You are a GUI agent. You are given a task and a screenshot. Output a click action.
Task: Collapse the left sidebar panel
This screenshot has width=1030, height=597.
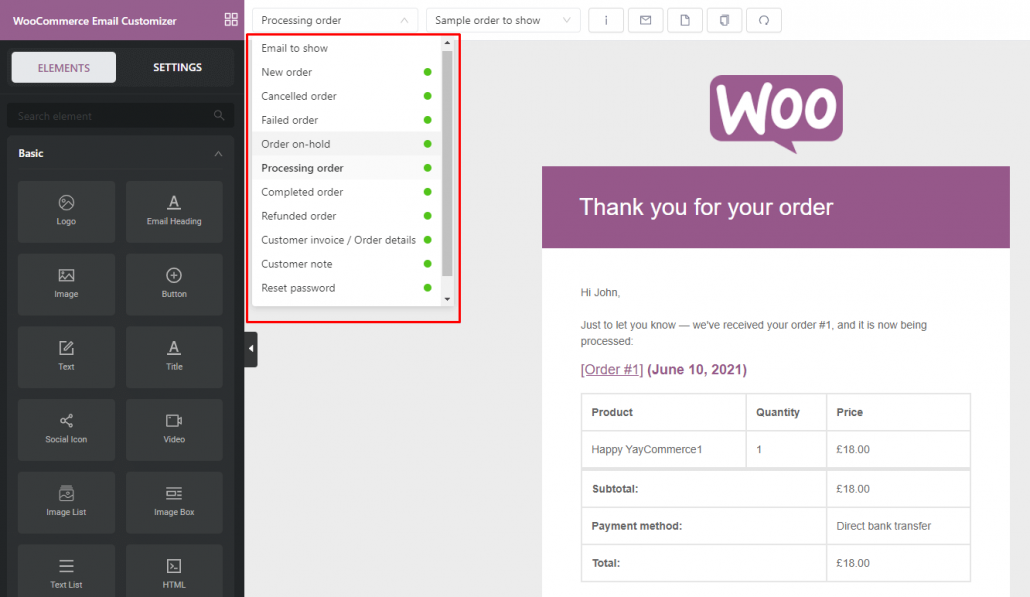pos(249,350)
